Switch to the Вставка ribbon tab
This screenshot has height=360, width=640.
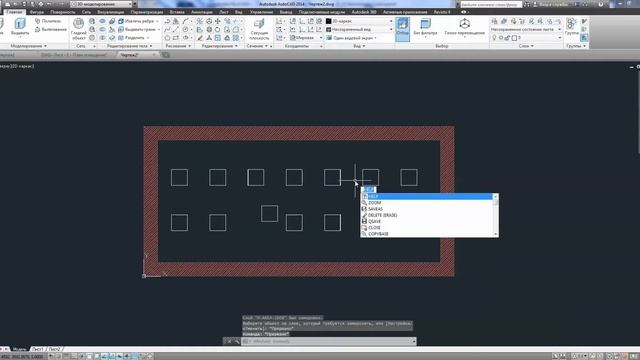(x=177, y=12)
